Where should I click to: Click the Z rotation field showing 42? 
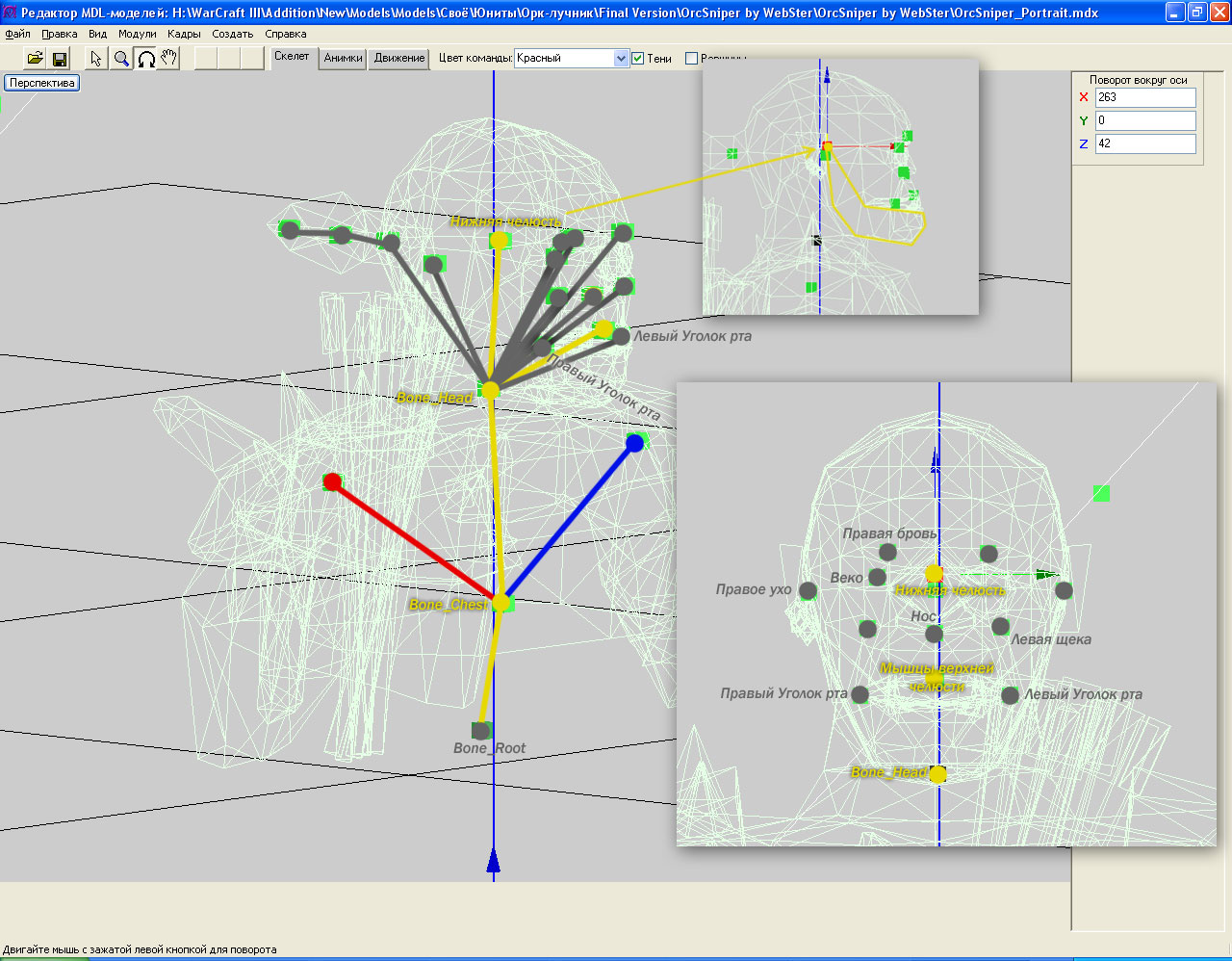(1145, 143)
